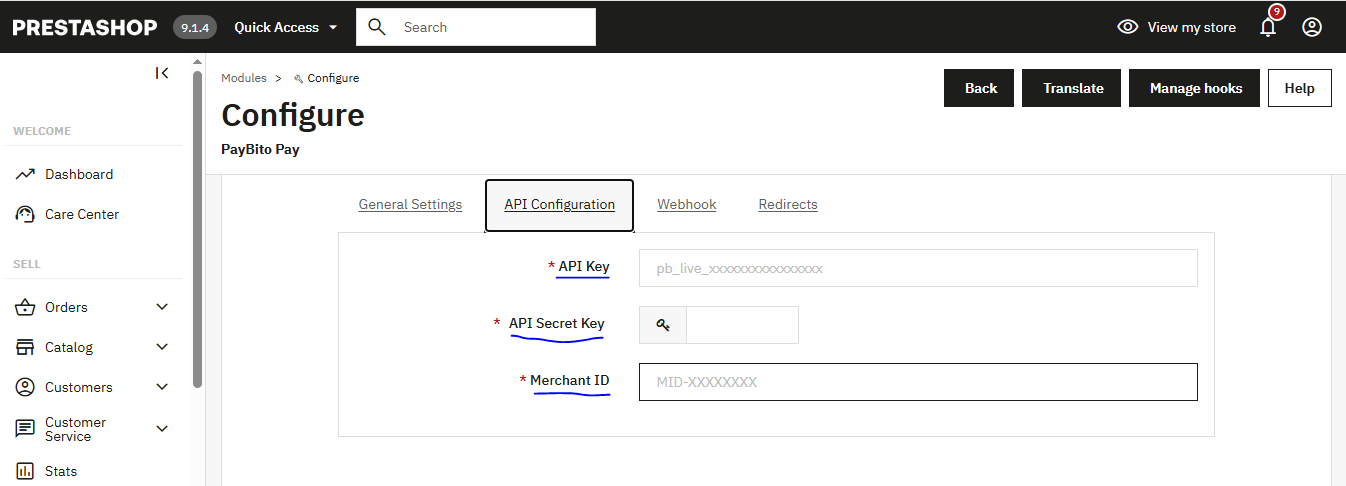Click the sidebar vertical scrollbar
This screenshot has height=486, width=1346.
click(198, 229)
